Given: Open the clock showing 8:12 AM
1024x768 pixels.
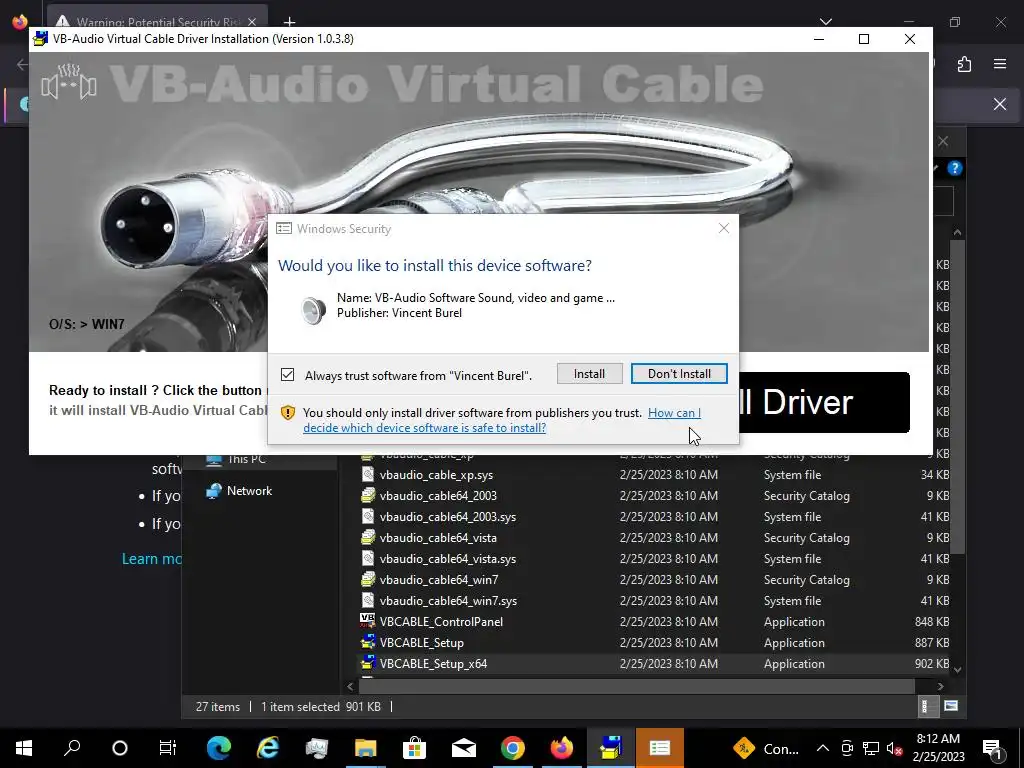Looking at the screenshot, I should pos(938,748).
